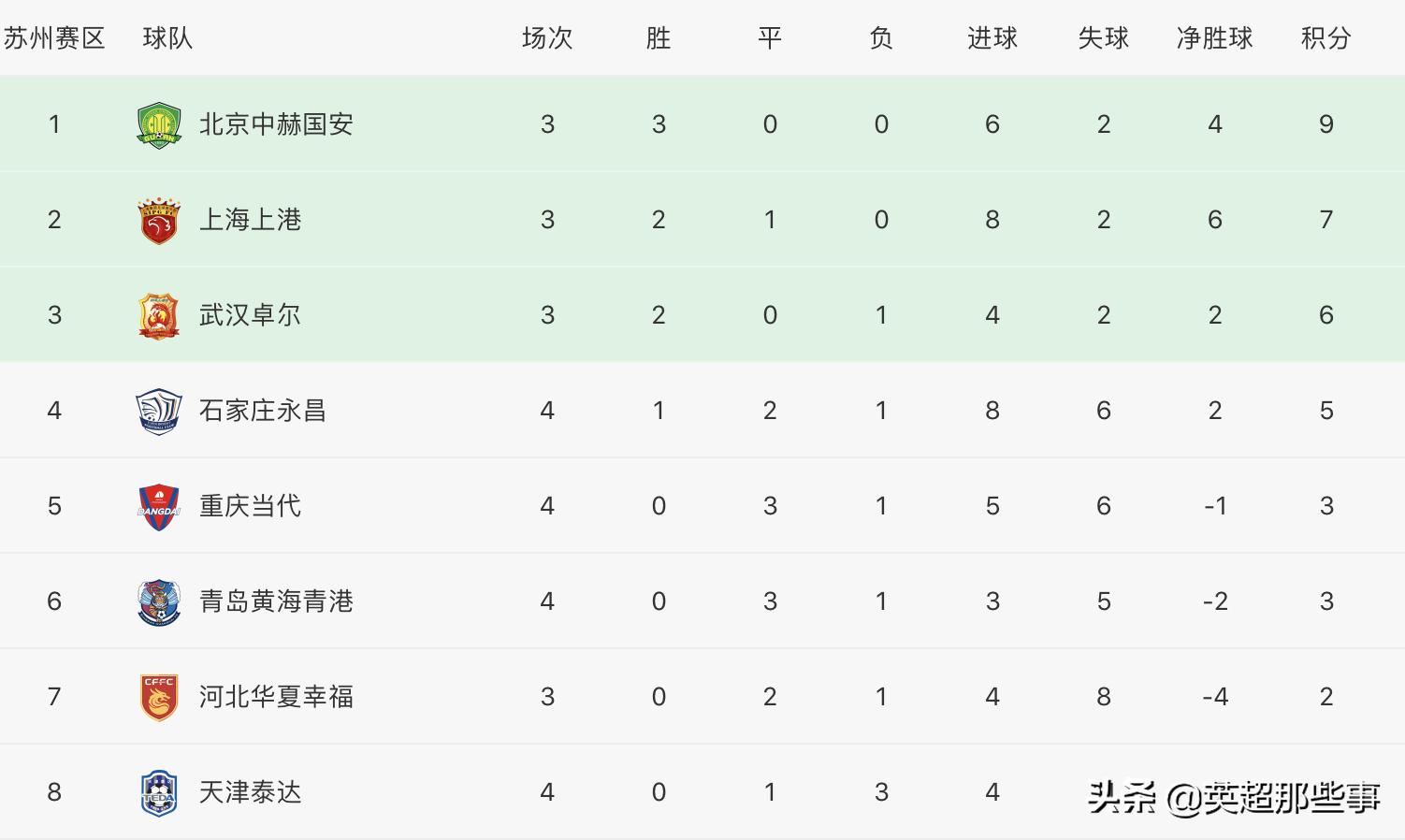Click the Qingdao Huanghai team logo
This screenshot has height=840, width=1405.
click(x=159, y=602)
